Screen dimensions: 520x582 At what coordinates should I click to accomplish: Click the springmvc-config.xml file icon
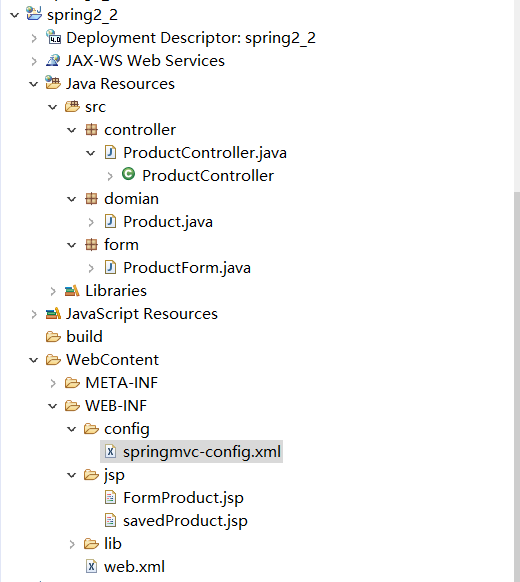110,452
